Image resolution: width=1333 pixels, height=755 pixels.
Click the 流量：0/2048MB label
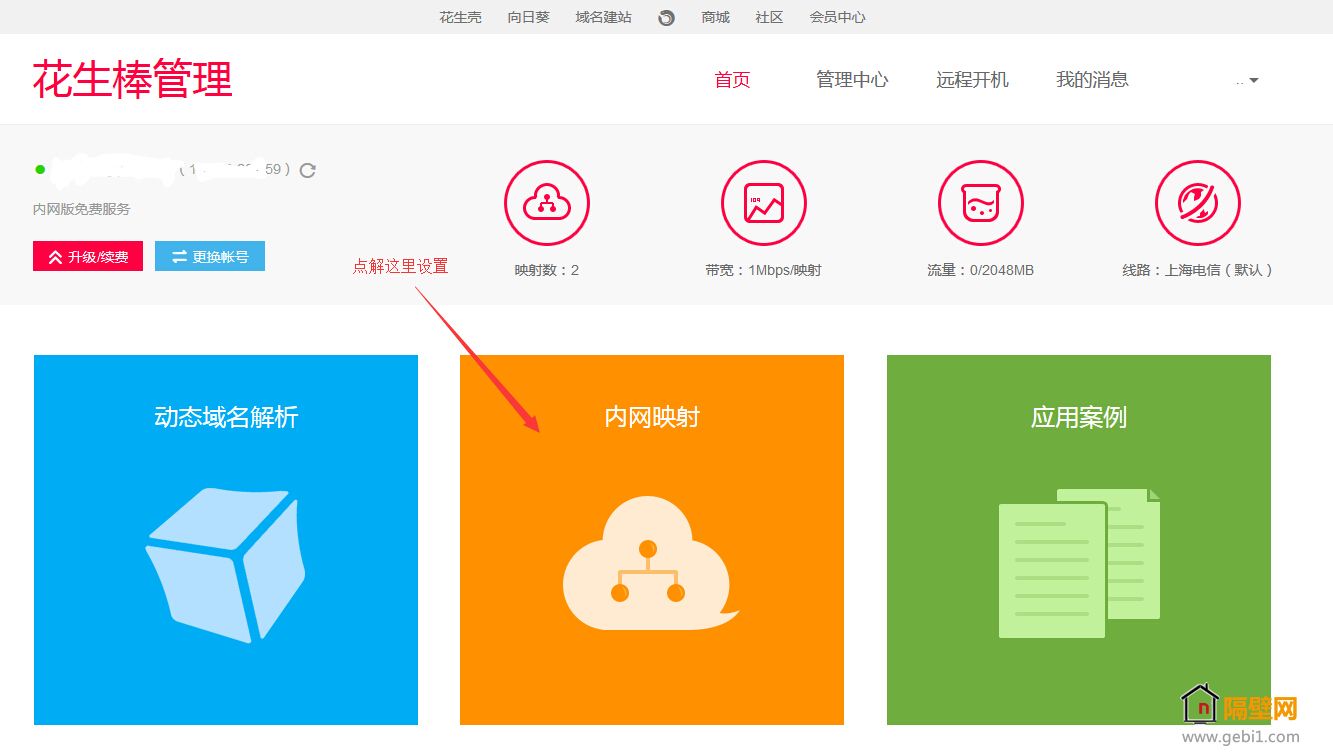(x=980, y=270)
